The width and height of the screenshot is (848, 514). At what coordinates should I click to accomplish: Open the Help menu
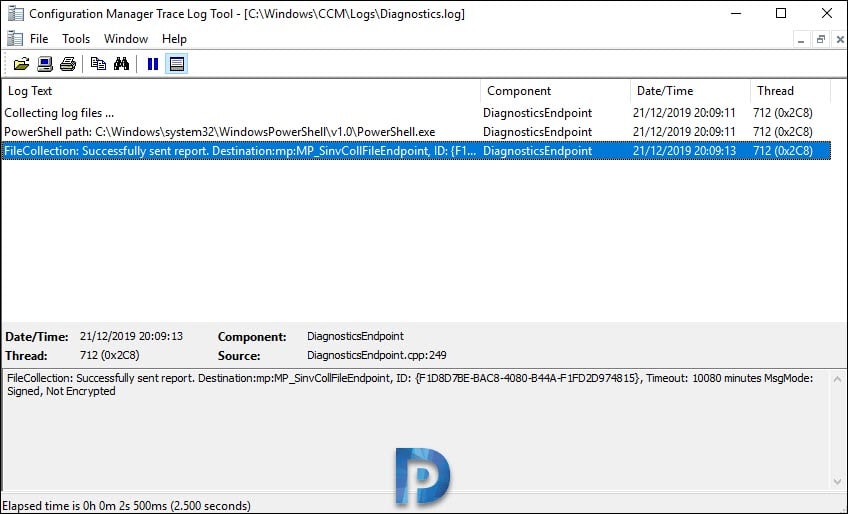click(174, 39)
